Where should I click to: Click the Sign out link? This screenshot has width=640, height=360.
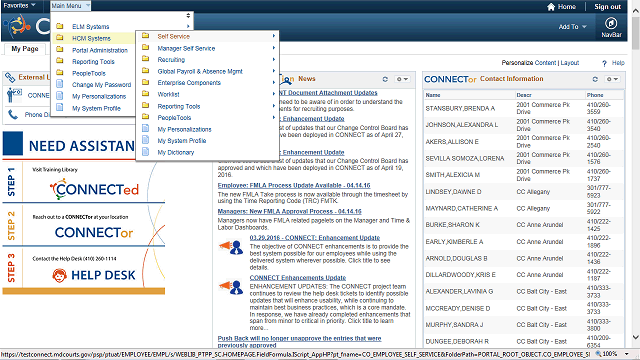(607, 7)
